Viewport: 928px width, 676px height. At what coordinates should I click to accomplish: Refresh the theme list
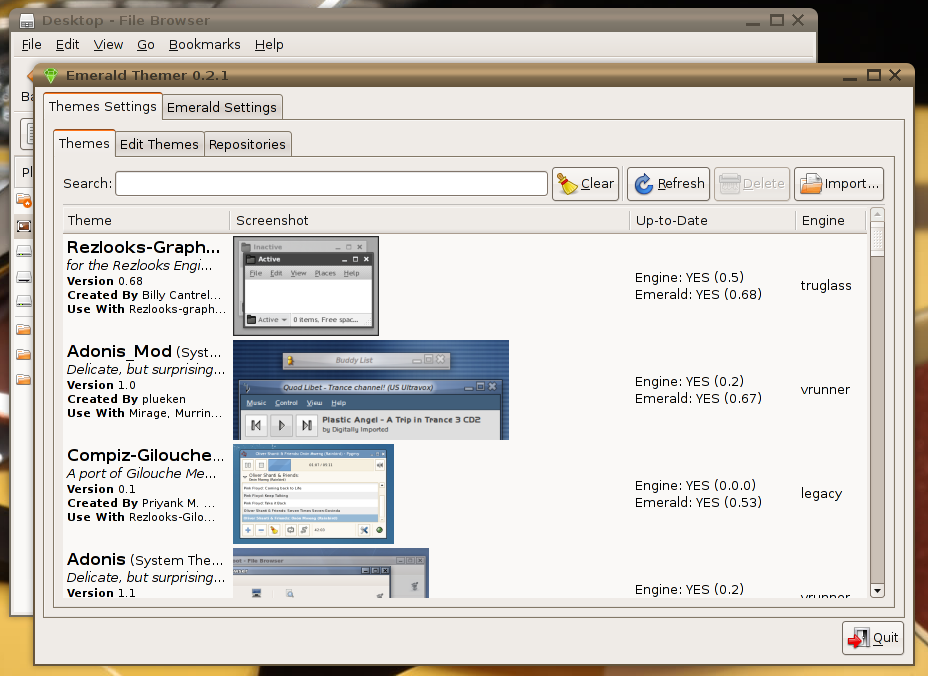[x=669, y=184]
